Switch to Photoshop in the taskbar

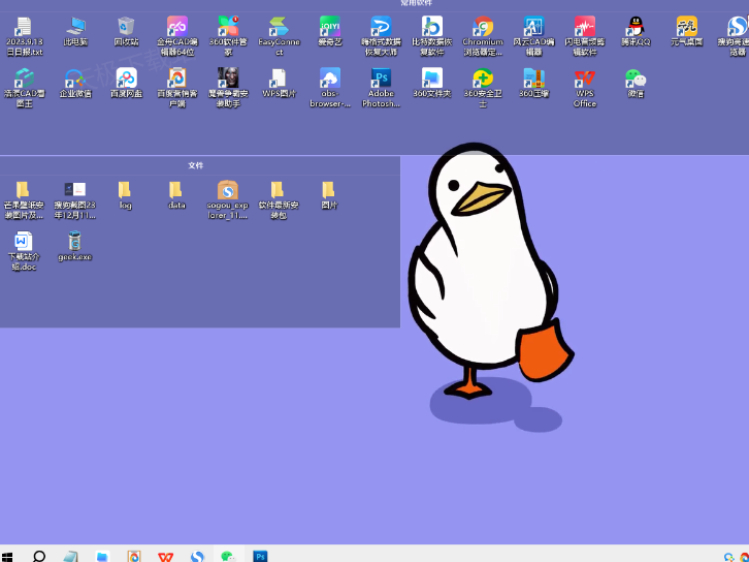(260, 556)
